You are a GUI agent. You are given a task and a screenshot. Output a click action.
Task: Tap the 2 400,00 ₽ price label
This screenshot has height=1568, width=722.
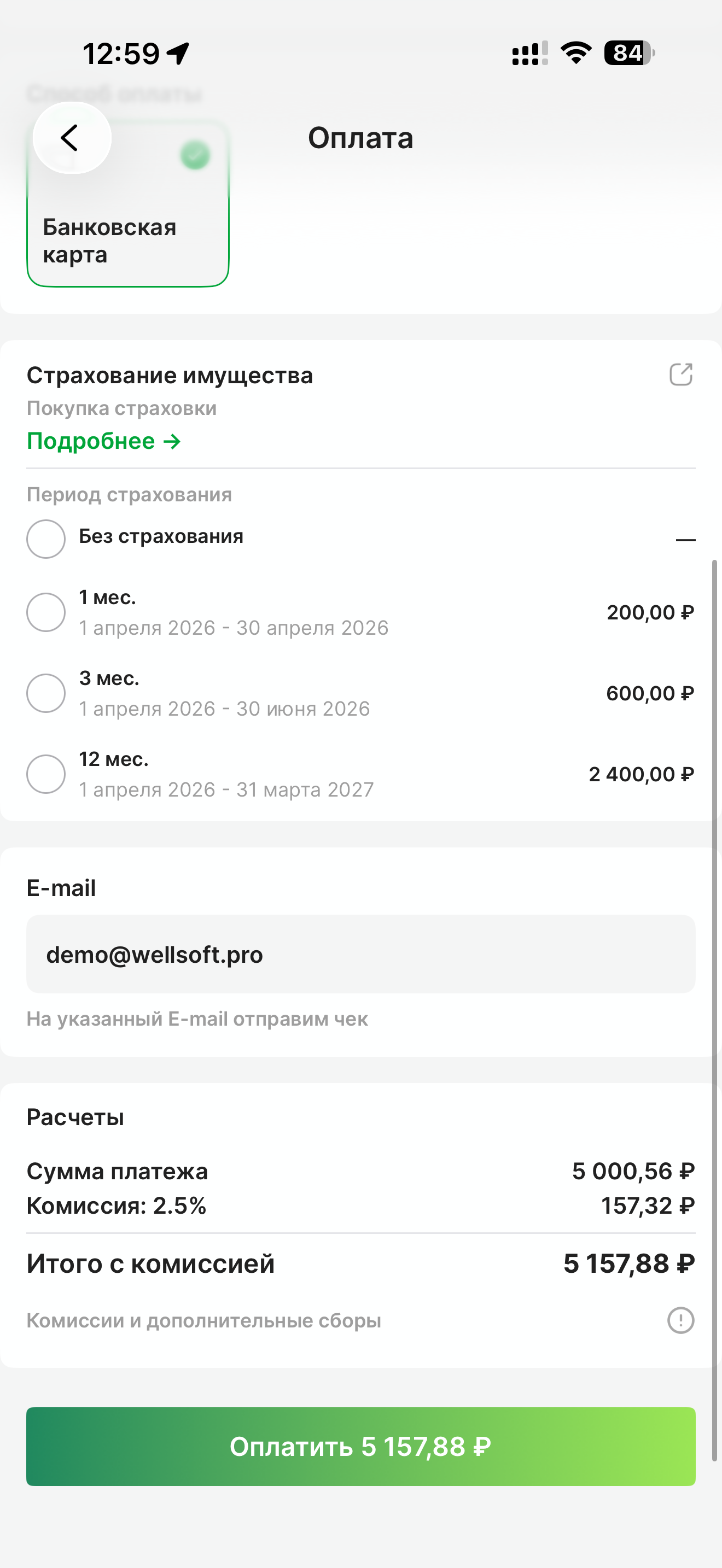point(641,774)
